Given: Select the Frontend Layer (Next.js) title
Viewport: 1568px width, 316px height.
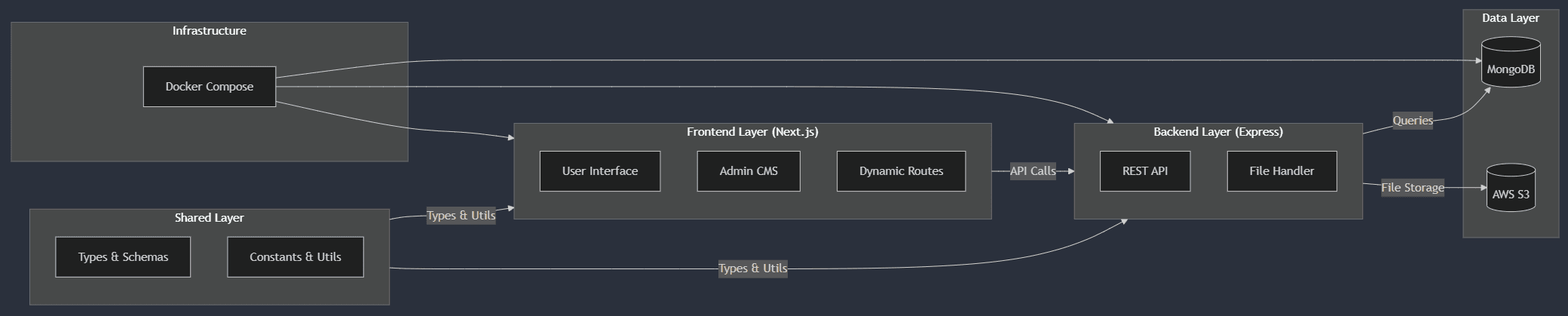Looking at the screenshot, I should [x=752, y=132].
